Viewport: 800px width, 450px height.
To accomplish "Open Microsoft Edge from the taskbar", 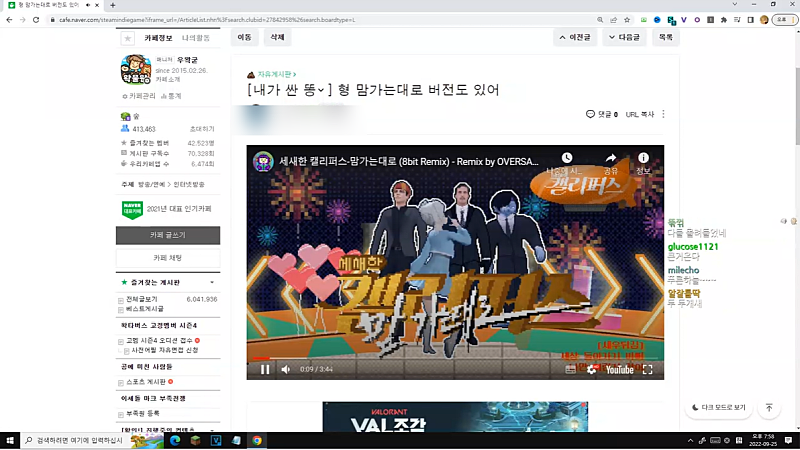I will click(175, 440).
